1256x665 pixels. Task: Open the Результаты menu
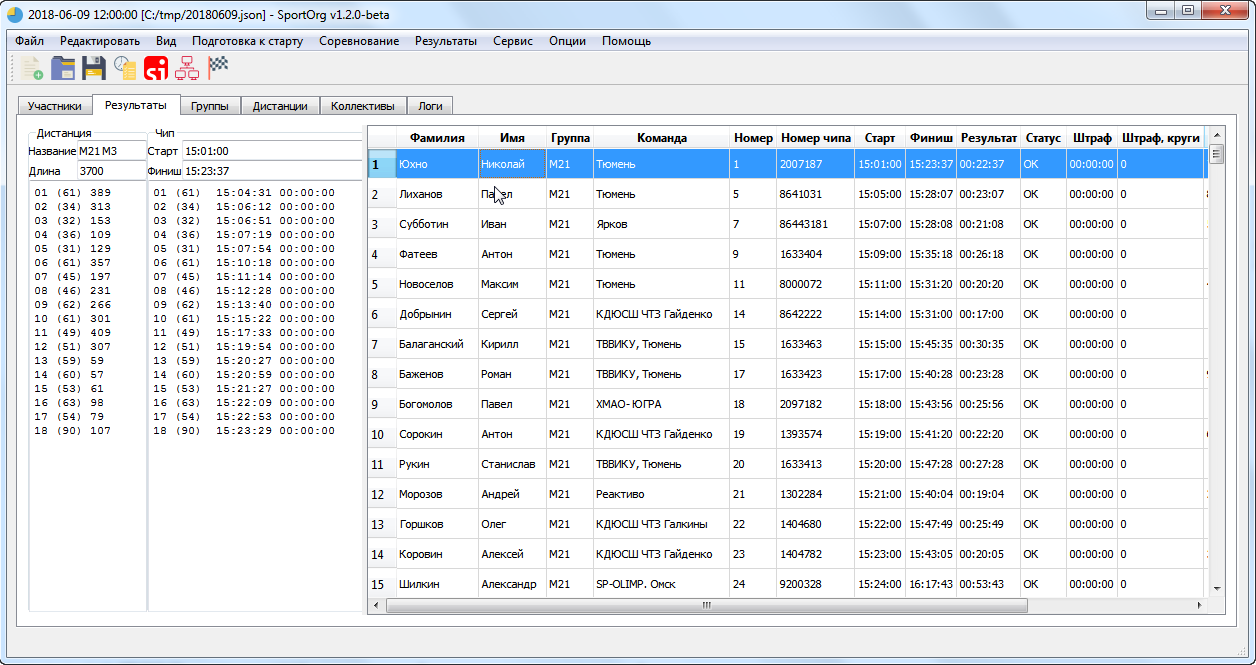(446, 41)
